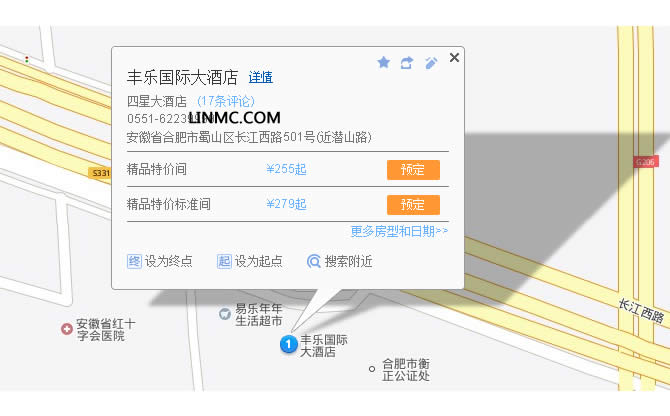Click the 易乐年年生活超市 shop icon
The width and height of the screenshot is (670, 416).
tap(225, 314)
